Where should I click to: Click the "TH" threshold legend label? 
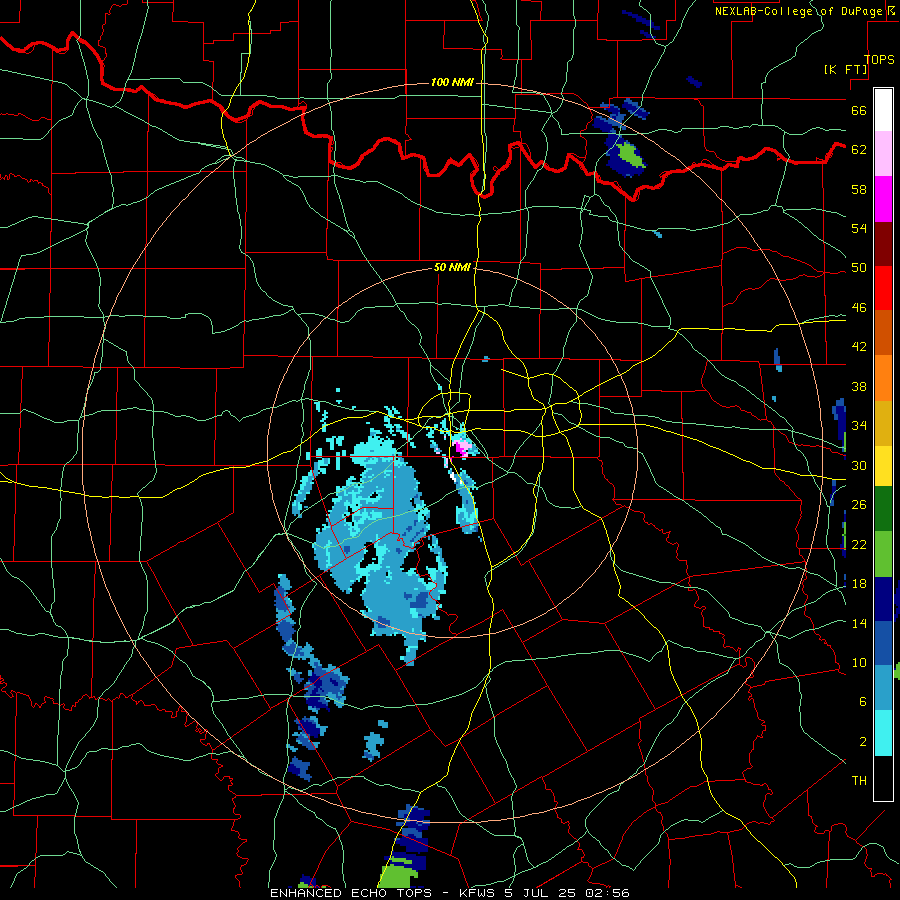pos(859,781)
